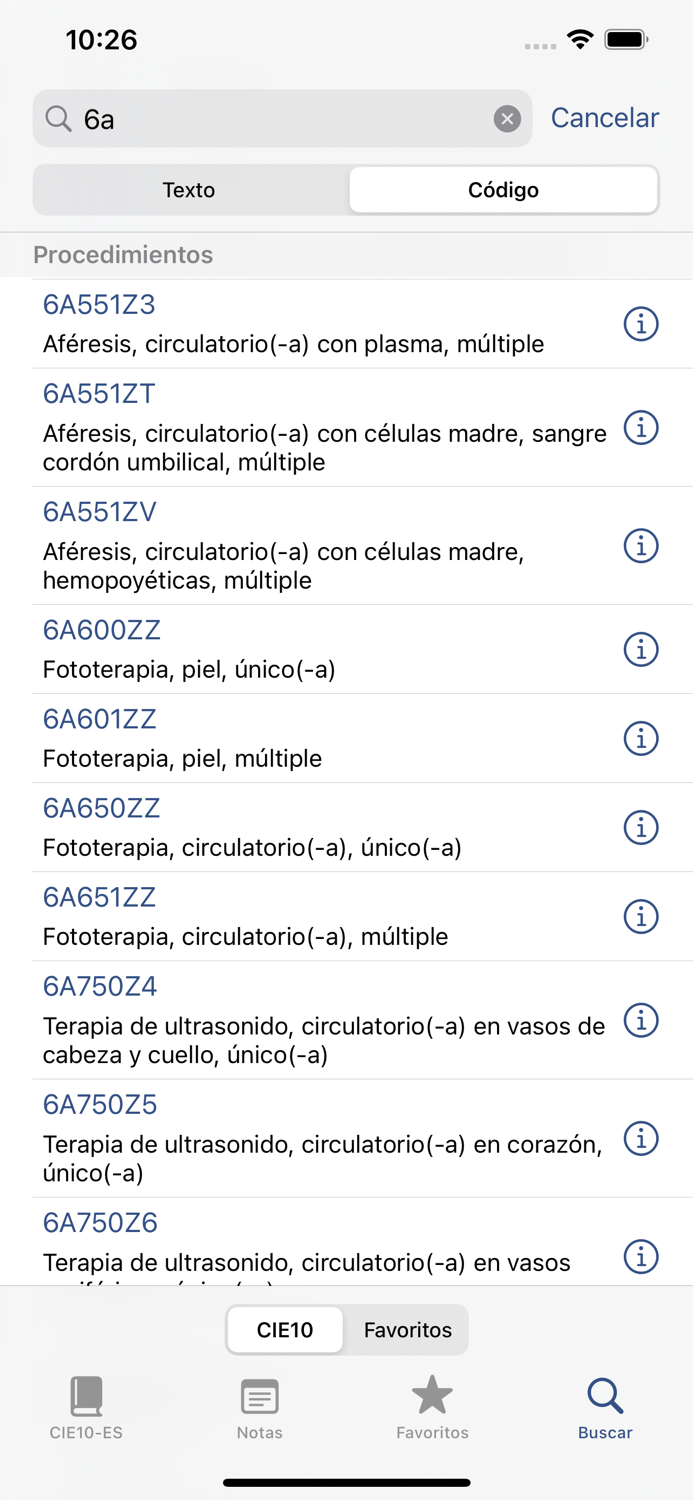Open code 6A551ZT entry
693x1500 pixels.
(99, 394)
